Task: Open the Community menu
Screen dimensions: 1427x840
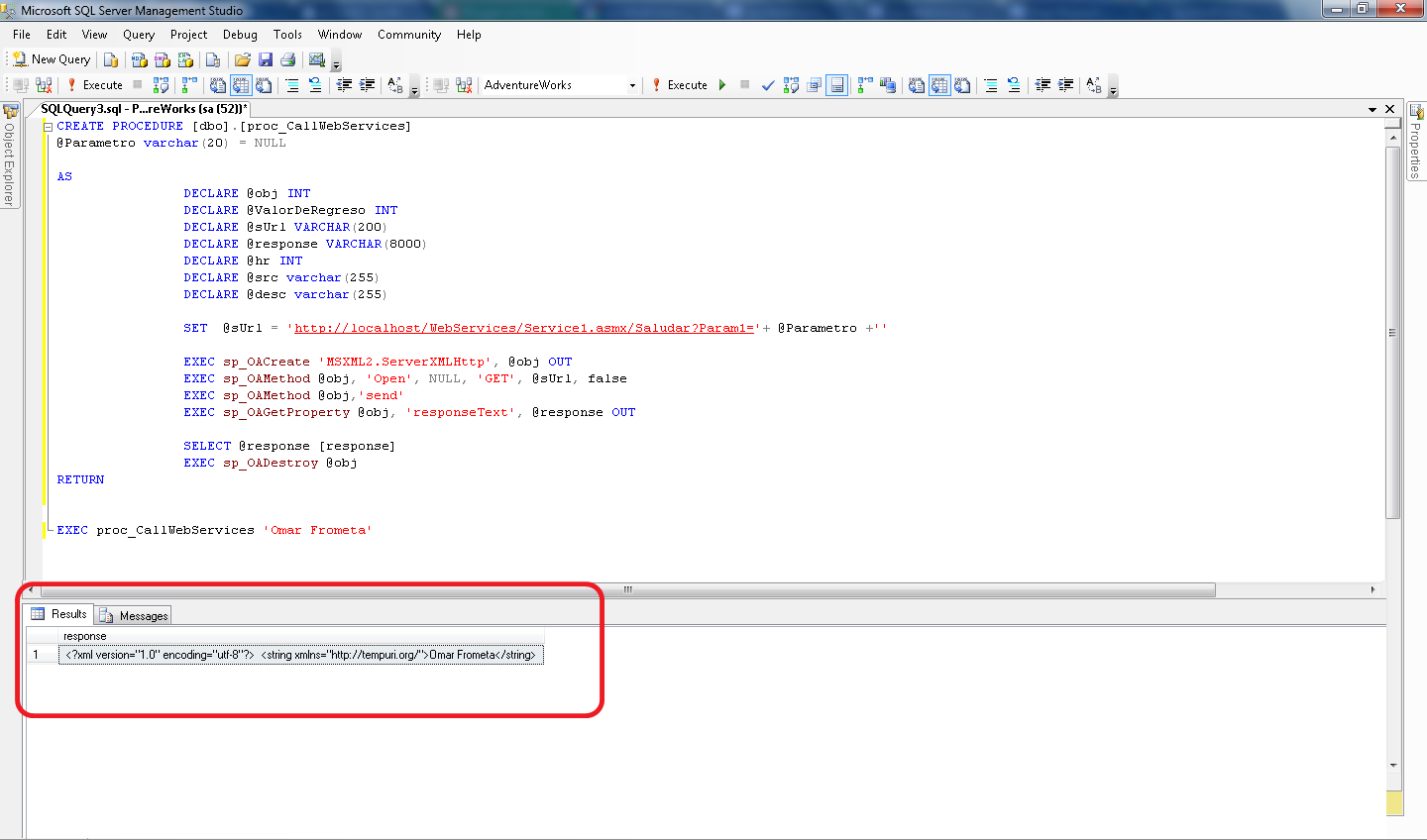Action: point(408,35)
